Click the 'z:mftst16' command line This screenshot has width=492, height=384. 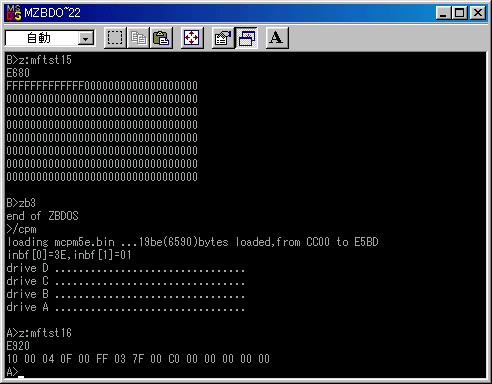click(39, 333)
